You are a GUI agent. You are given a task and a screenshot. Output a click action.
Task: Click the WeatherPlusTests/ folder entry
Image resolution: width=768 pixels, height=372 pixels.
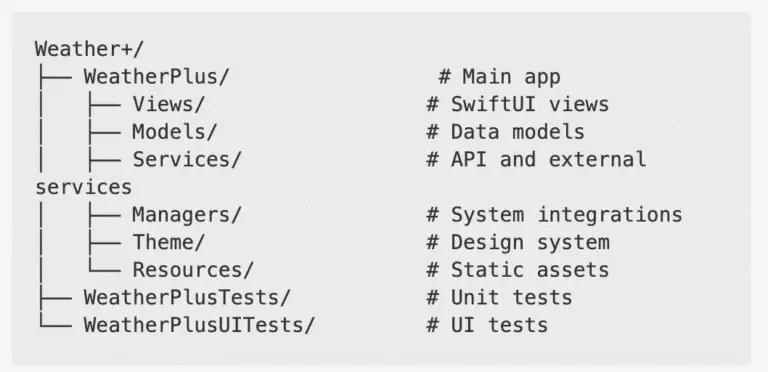tap(187, 298)
